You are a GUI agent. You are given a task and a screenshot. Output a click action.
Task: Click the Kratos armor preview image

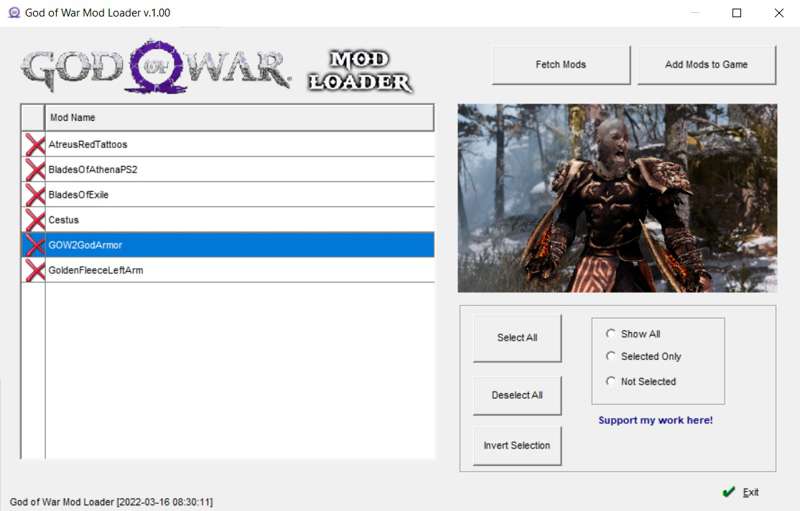pyautogui.click(x=617, y=198)
